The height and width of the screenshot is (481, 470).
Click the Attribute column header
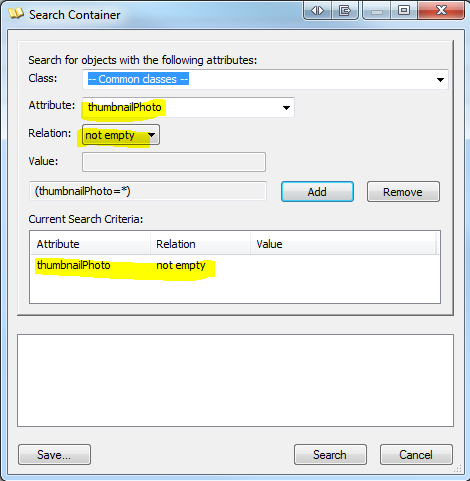90,244
